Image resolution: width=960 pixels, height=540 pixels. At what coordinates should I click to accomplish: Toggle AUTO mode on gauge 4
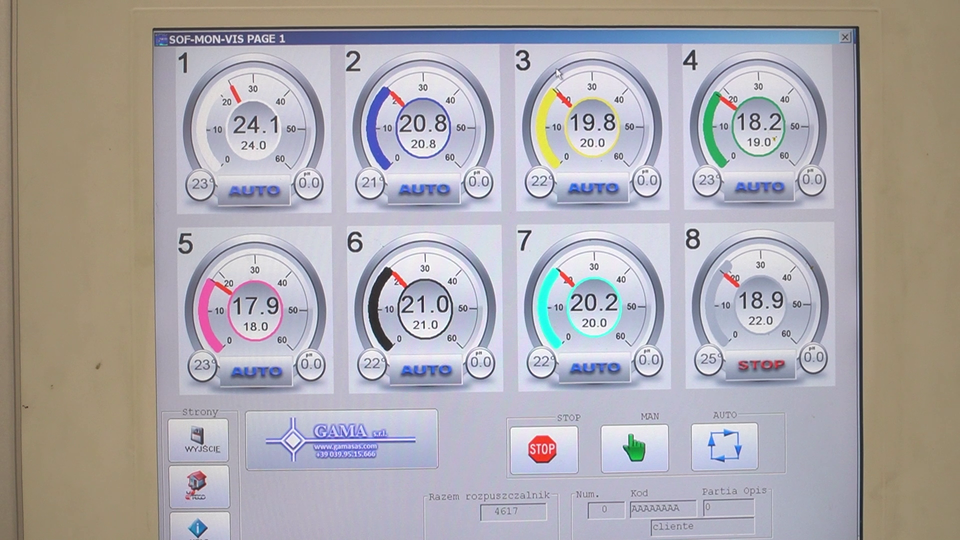click(x=759, y=187)
